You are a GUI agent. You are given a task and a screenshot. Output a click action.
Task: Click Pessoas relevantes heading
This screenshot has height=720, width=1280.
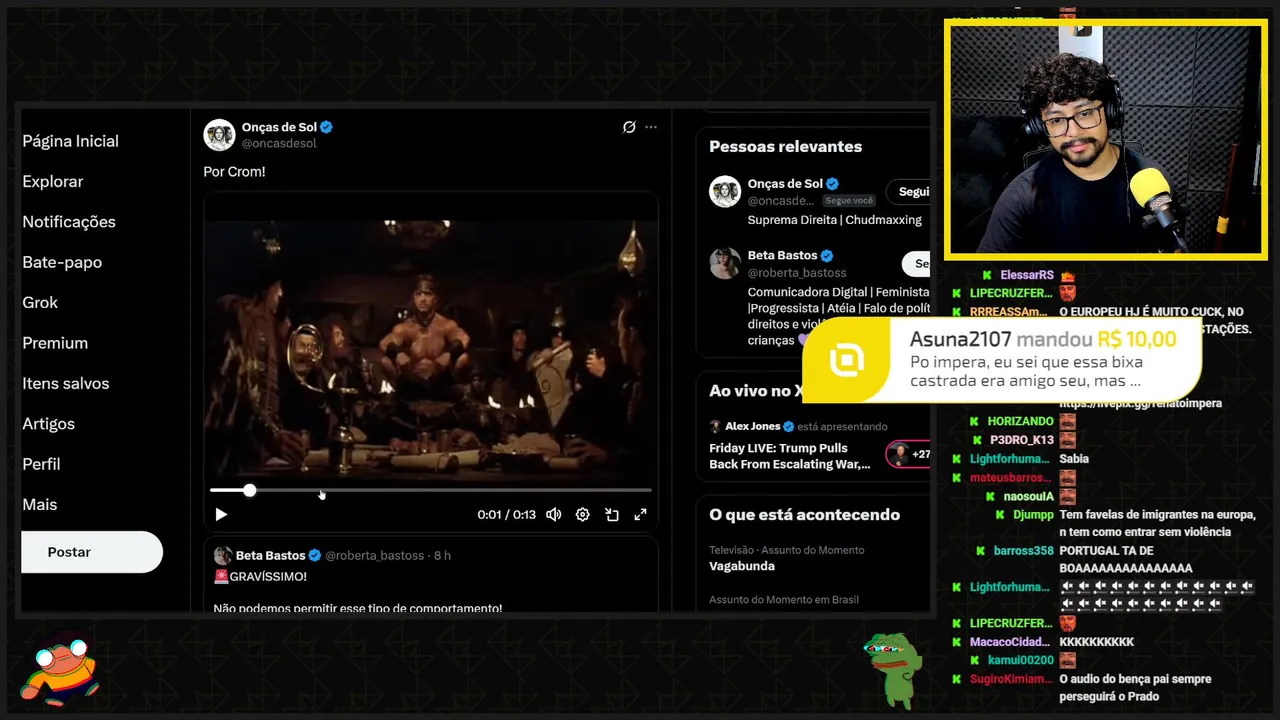785,146
